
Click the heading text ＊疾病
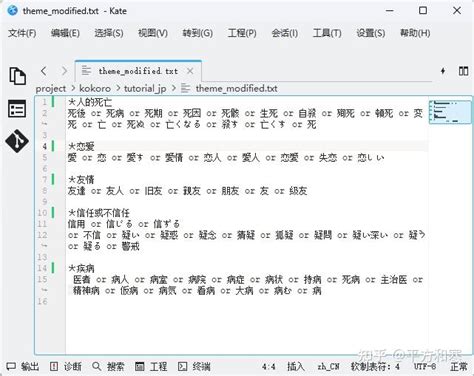coord(81,268)
